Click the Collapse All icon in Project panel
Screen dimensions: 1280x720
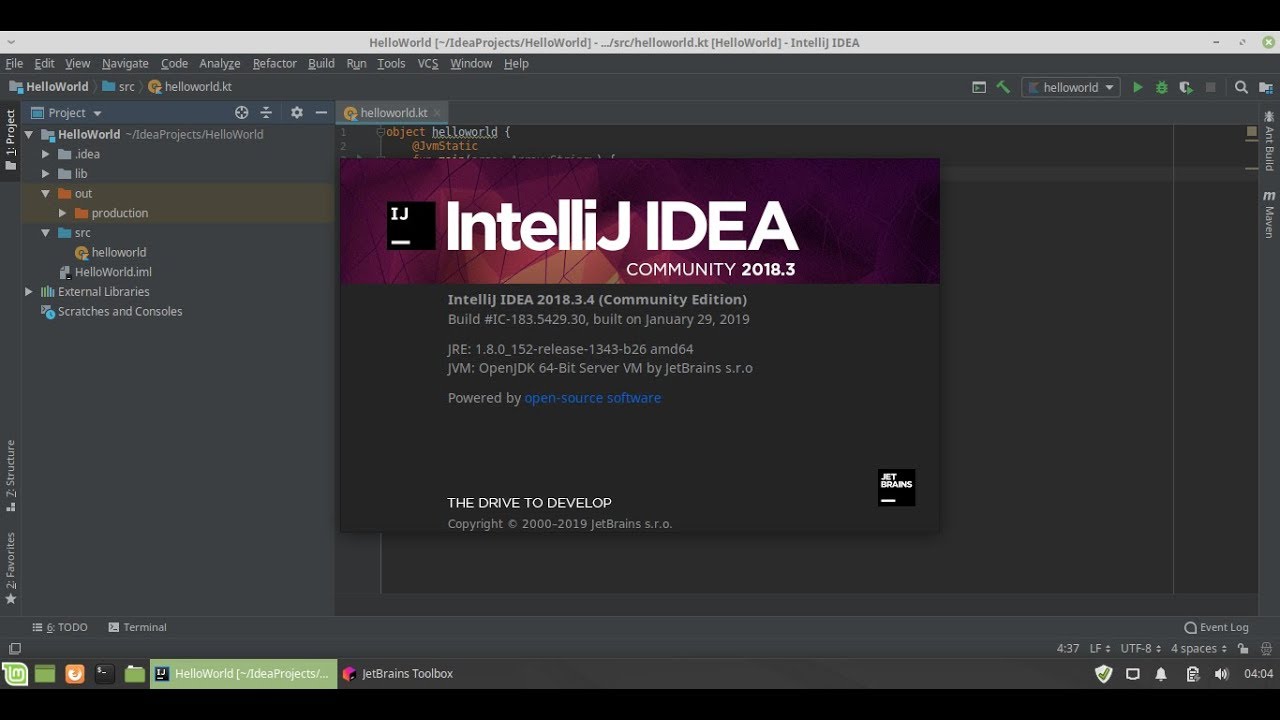pyautogui.click(x=266, y=113)
